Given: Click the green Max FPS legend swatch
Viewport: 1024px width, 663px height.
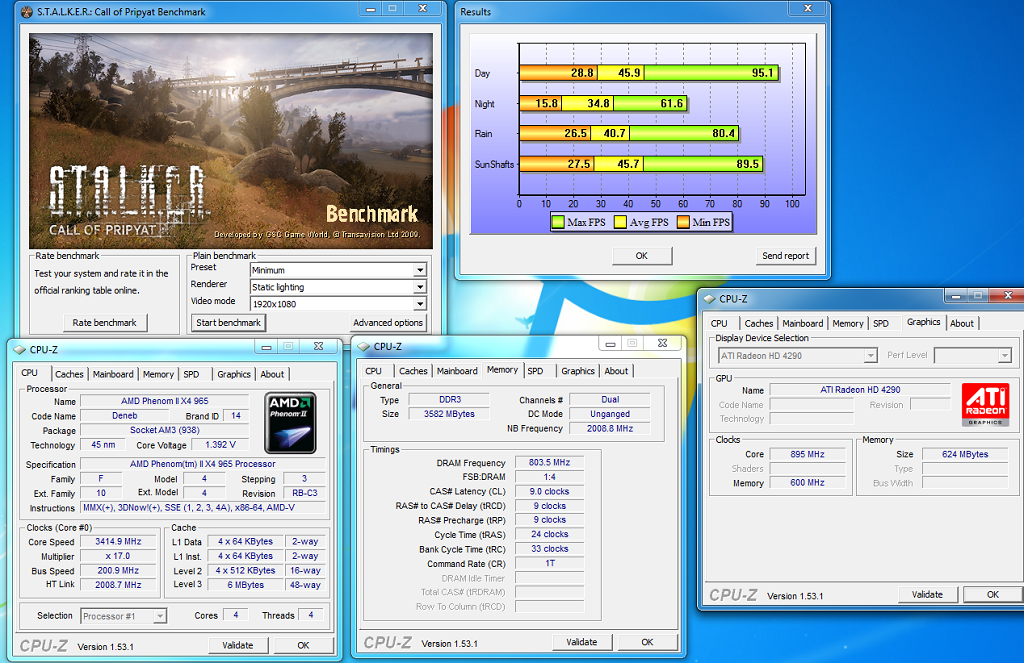Looking at the screenshot, I should [x=558, y=222].
